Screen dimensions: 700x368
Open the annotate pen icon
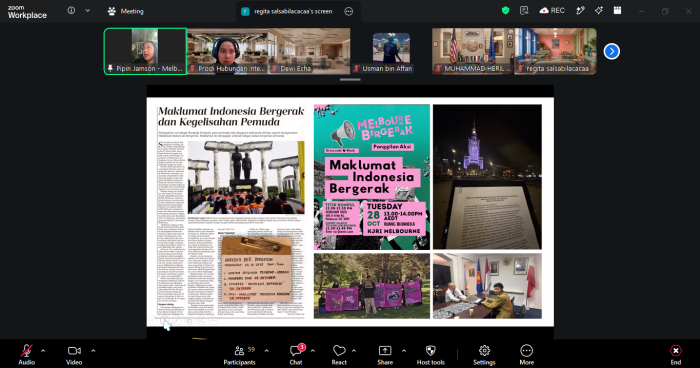580,11
